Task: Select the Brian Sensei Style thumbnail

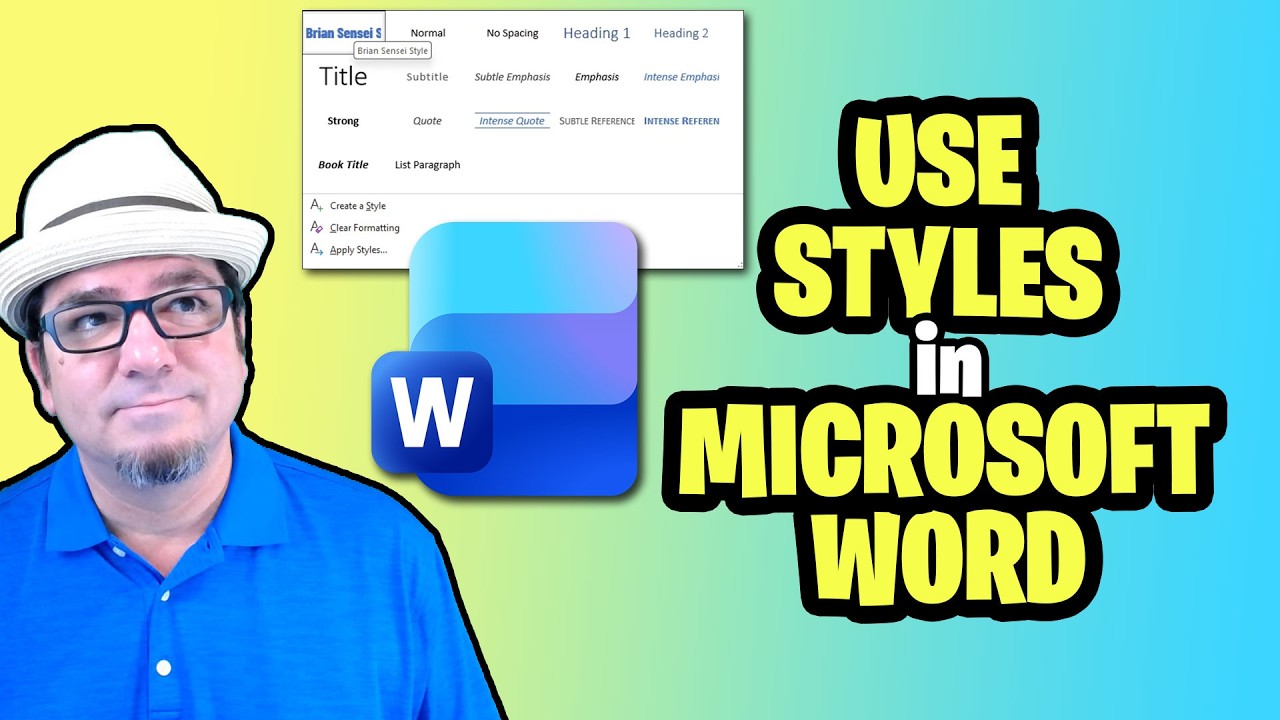Action: pos(344,33)
